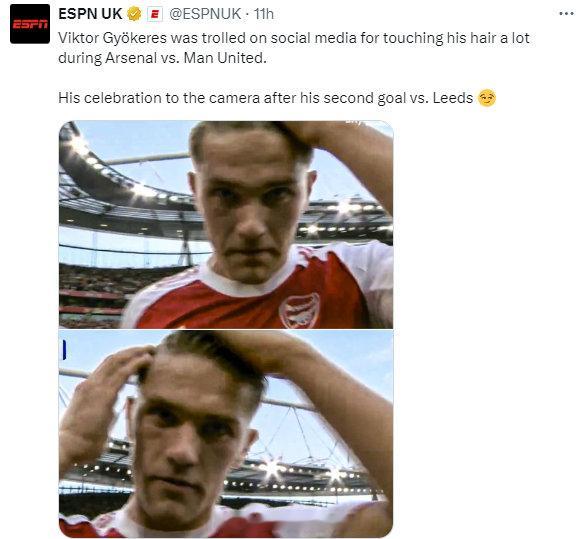This screenshot has height=539, width=577.
Task: Visit the @ESPNUK handle link
Action: 205,14
